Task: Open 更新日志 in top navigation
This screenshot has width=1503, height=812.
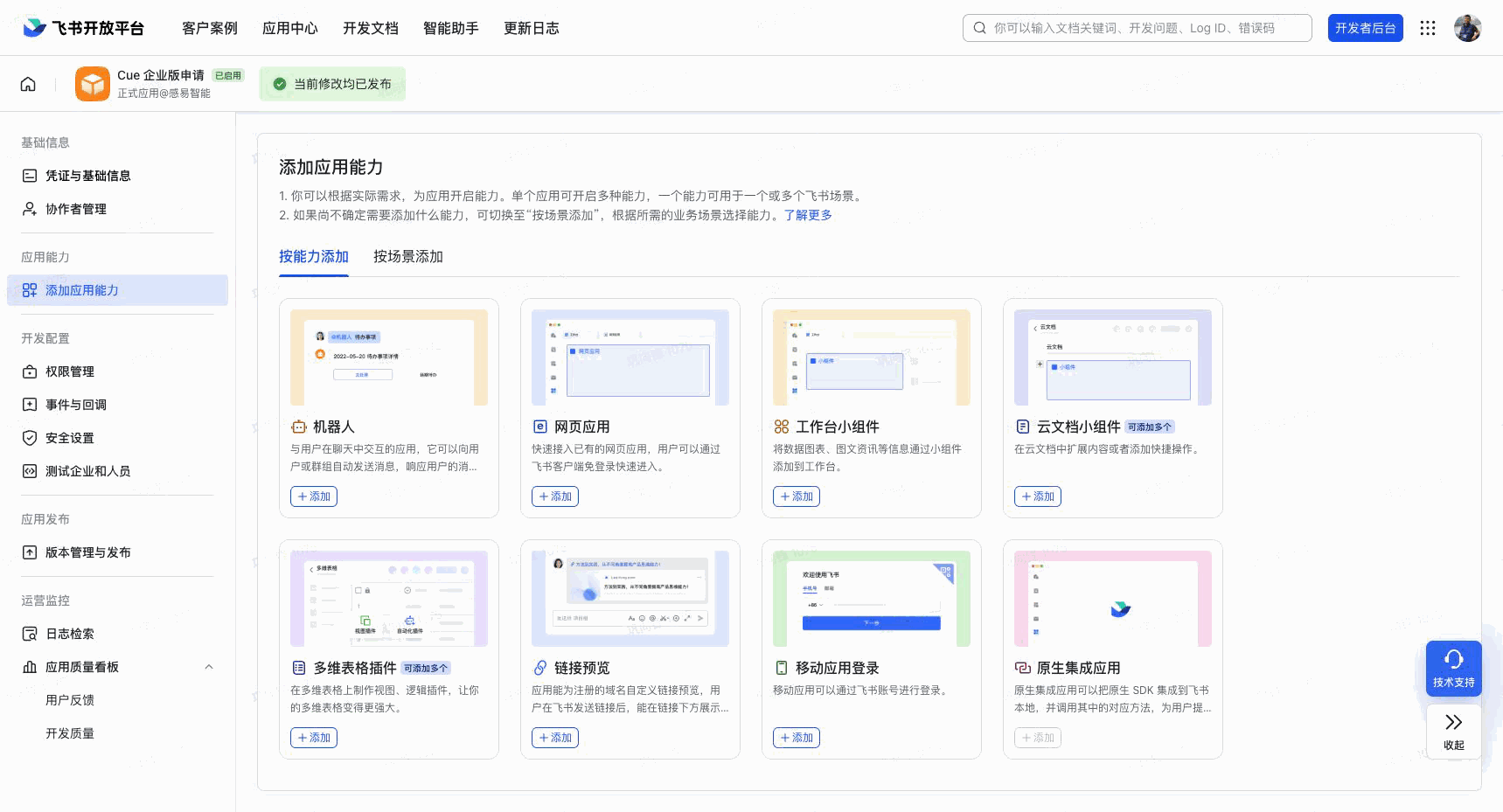Action: (532, 28)
